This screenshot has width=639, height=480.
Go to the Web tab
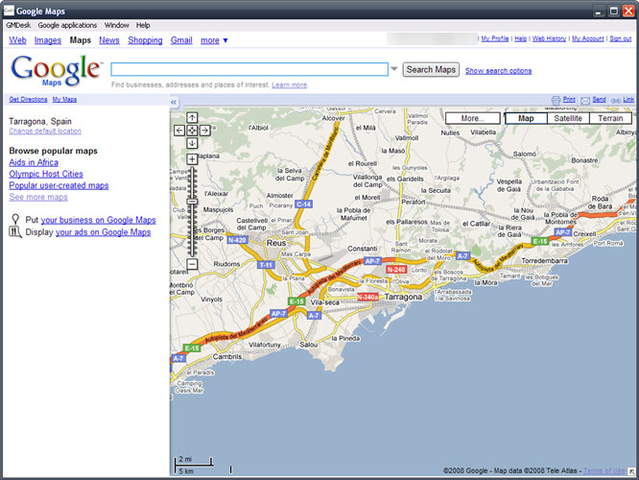pos(18,40)
